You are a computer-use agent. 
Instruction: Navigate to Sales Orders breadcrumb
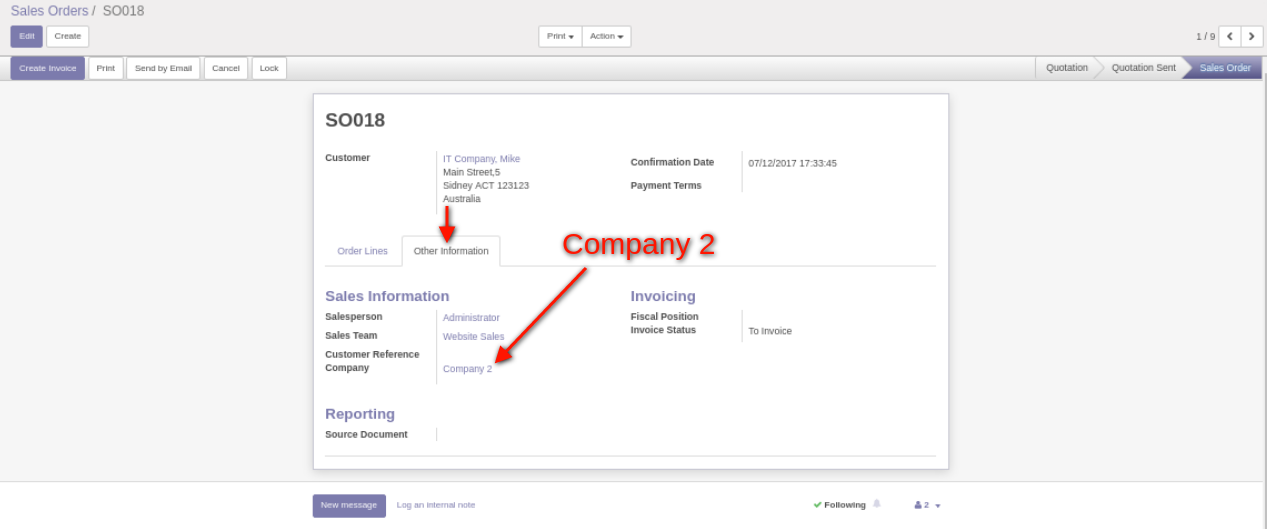tap(49, 11)
